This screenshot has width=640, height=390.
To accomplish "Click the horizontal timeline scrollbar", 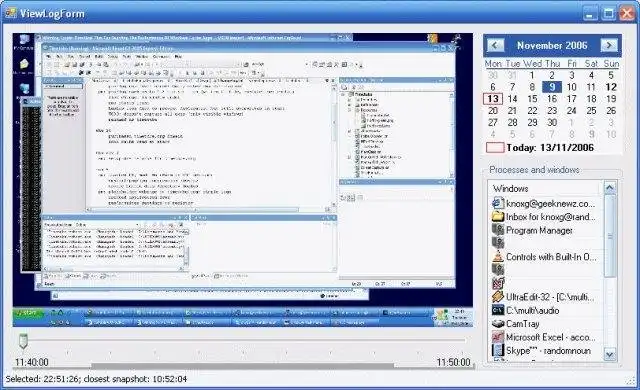I will [x=242, y=366].
